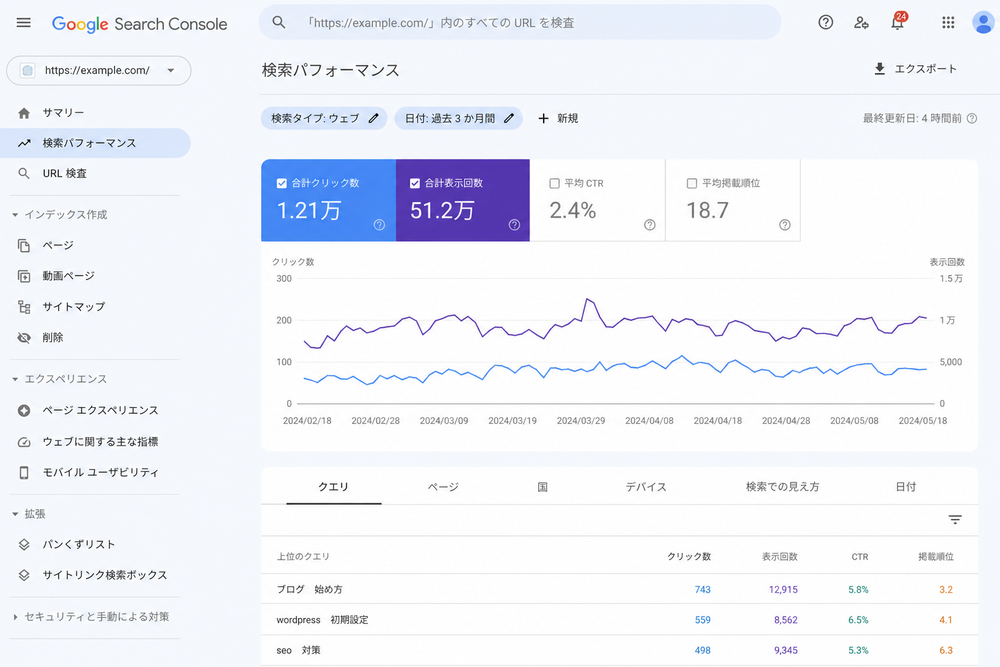Viewport: 1000px width, 667px height.
Task: Switch to the デバイス tab
Action: pyautogui.click(x=646, y=487)
